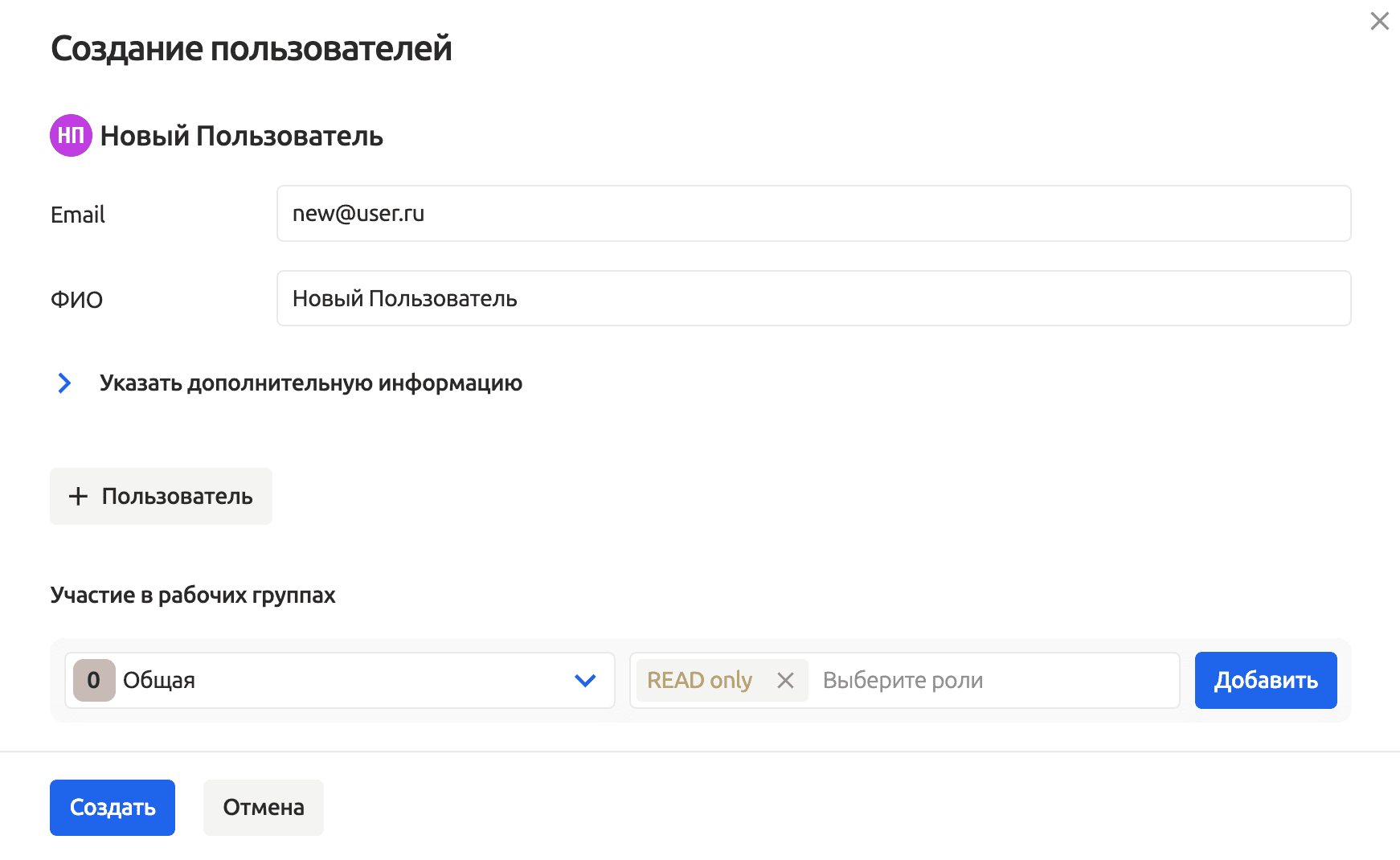Select the ФИО input field
Viewport: 1400px width, 860px height.
click(x=813, y=298)
